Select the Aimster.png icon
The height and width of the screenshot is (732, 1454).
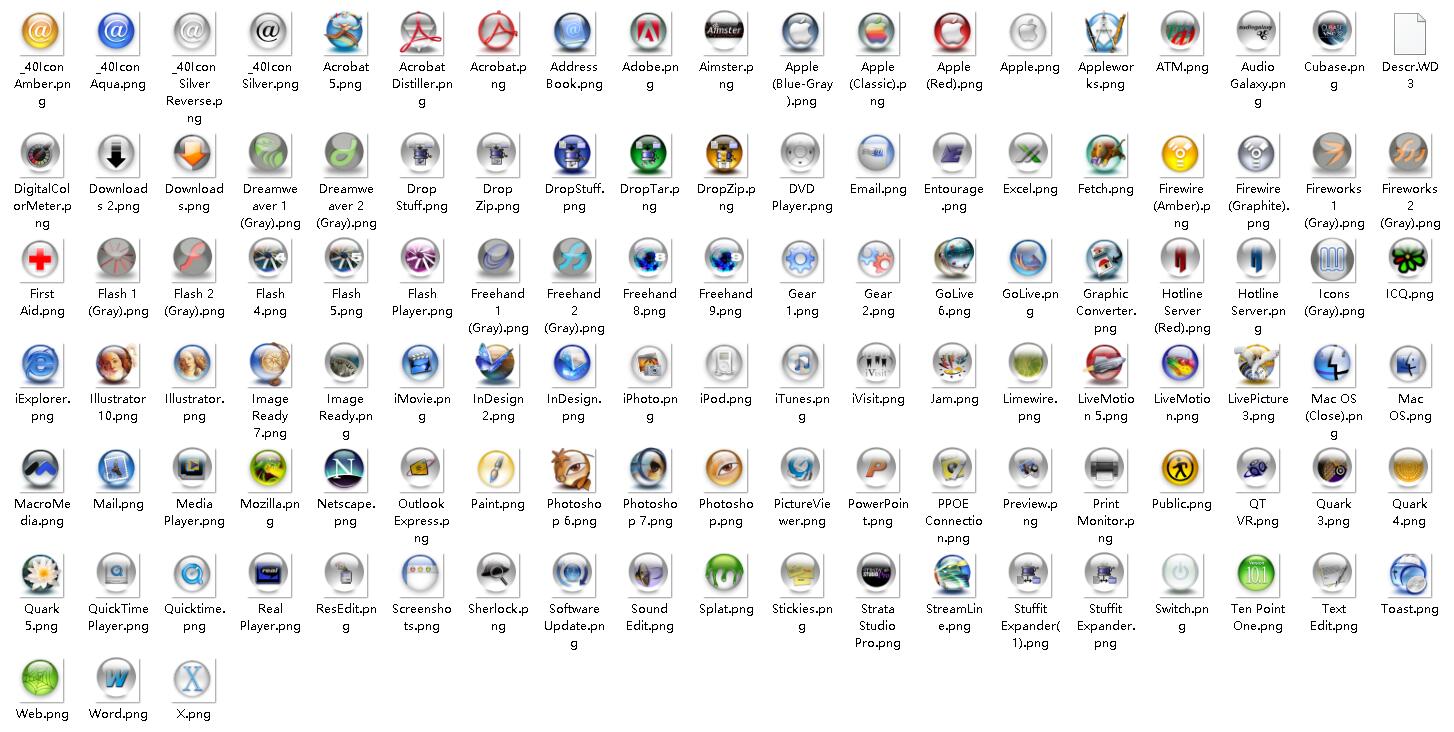point(725,32)
